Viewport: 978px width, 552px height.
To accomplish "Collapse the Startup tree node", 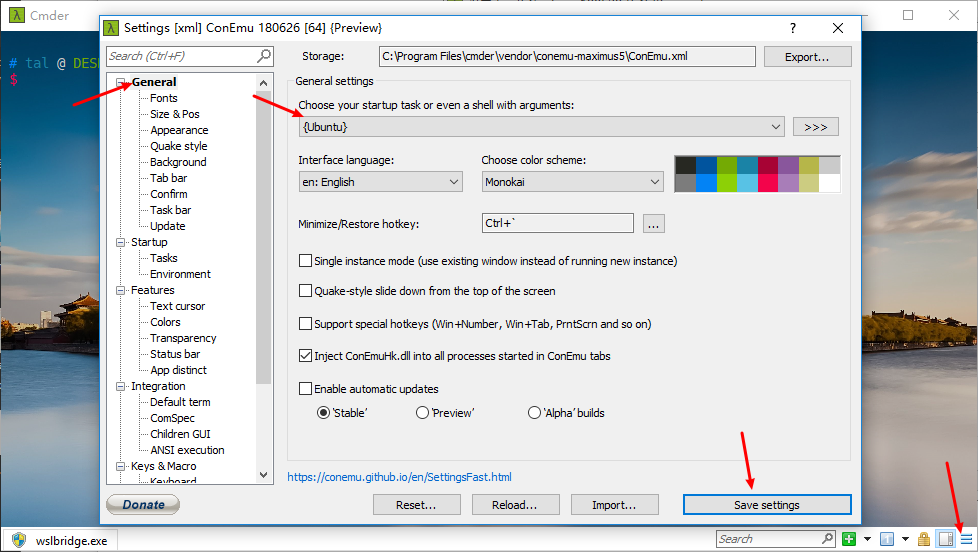I will click(x=121, y=242).
